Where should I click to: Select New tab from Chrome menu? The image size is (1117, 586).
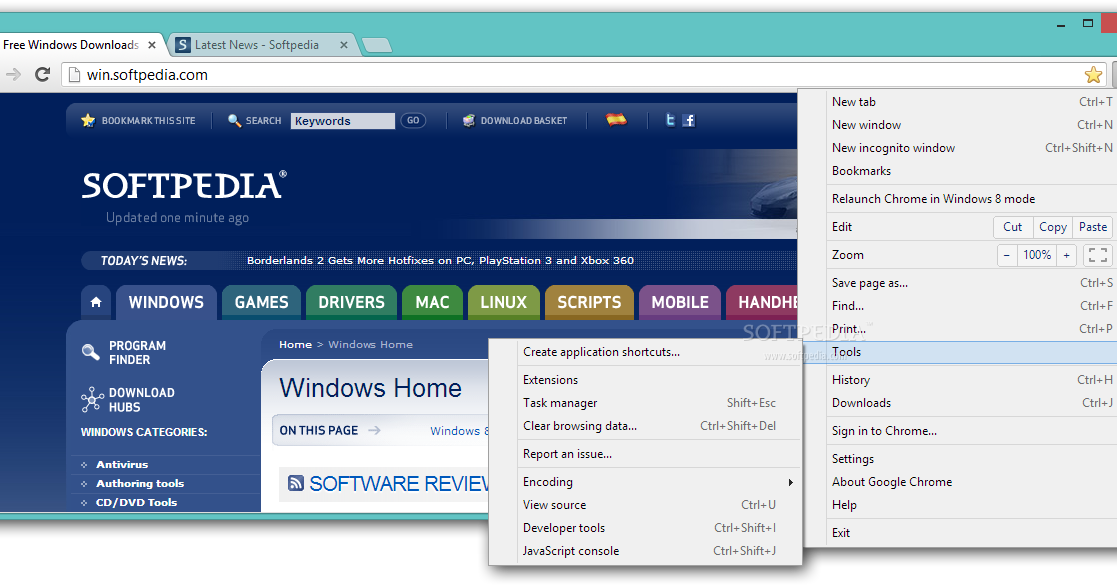coord(960,102)
